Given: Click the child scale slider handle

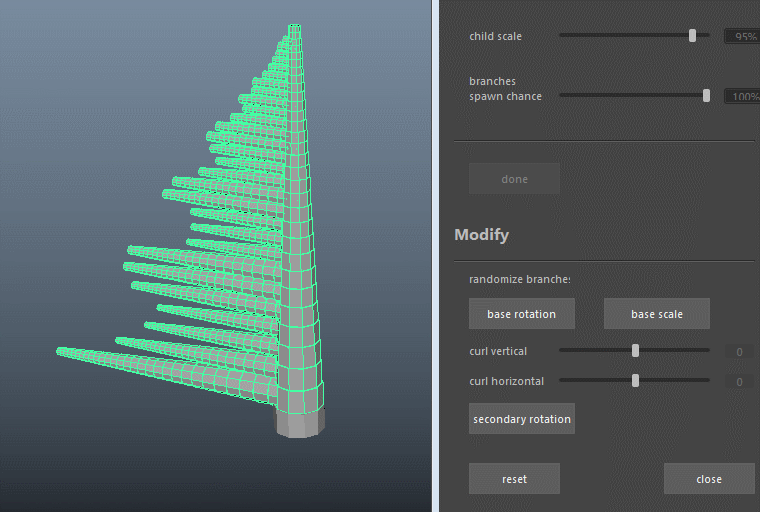Looking at the screenshot, I should pos(692,35).
